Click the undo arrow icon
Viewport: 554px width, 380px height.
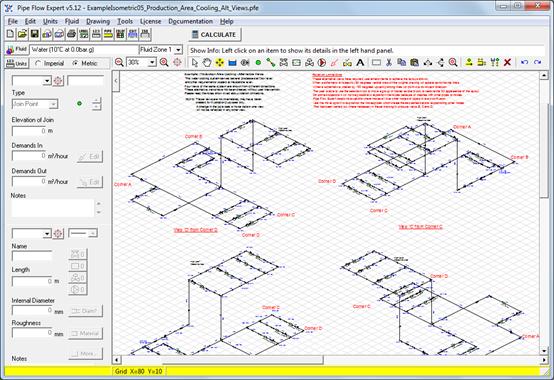pyautogui.click(x=524, y=63)
